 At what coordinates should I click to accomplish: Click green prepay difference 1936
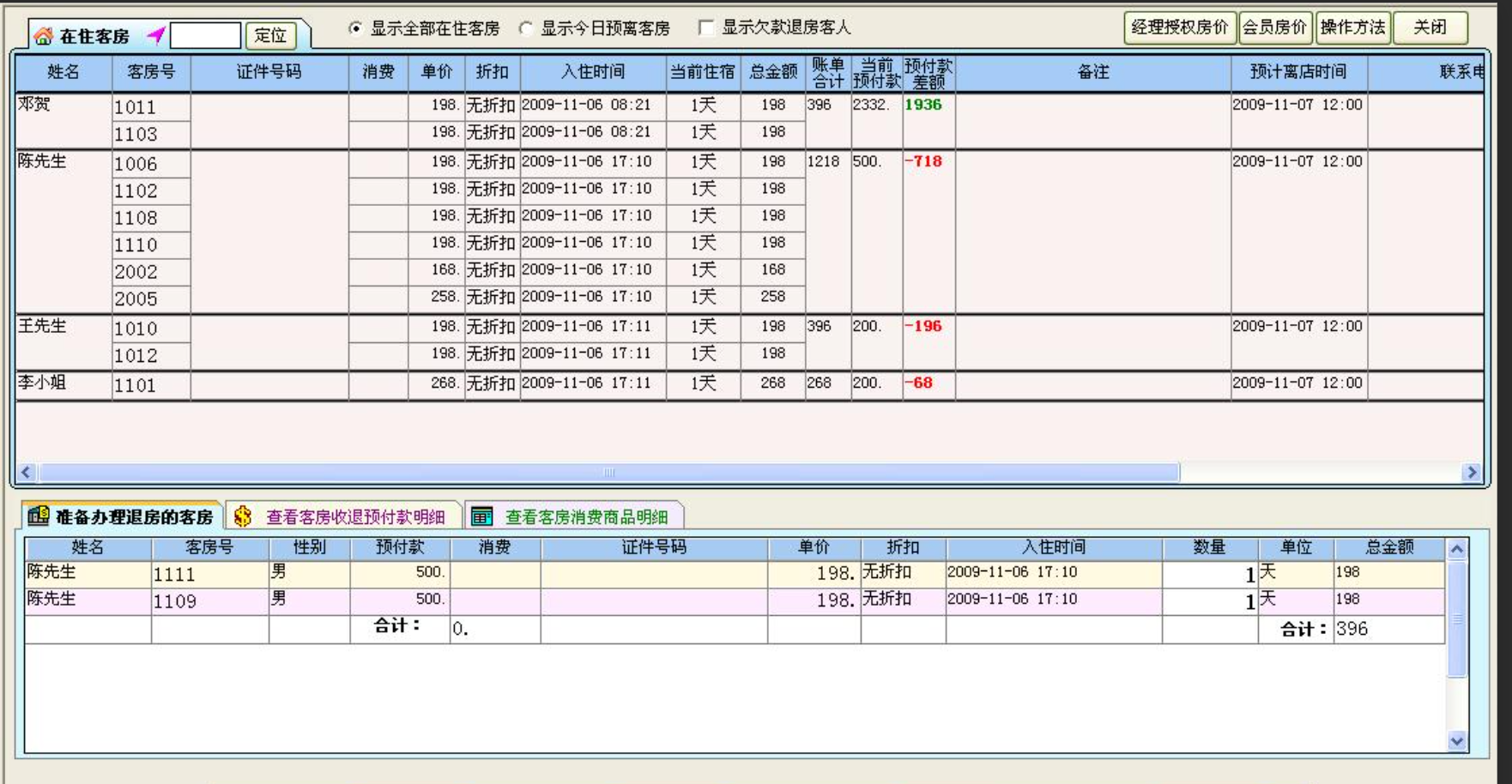click(923, 105)
